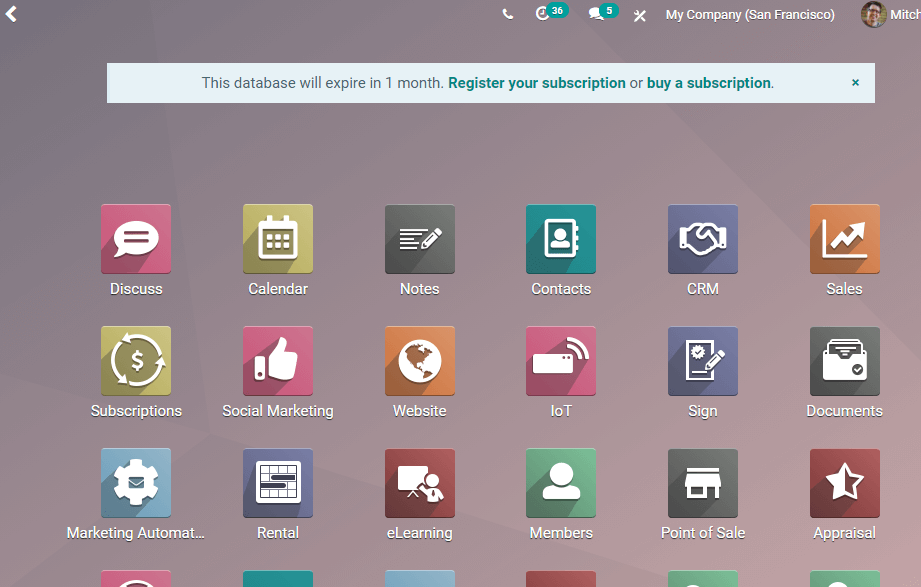921x587 pixels.
Task: Open activities clock icon with 36 badge
Action: 550,12
